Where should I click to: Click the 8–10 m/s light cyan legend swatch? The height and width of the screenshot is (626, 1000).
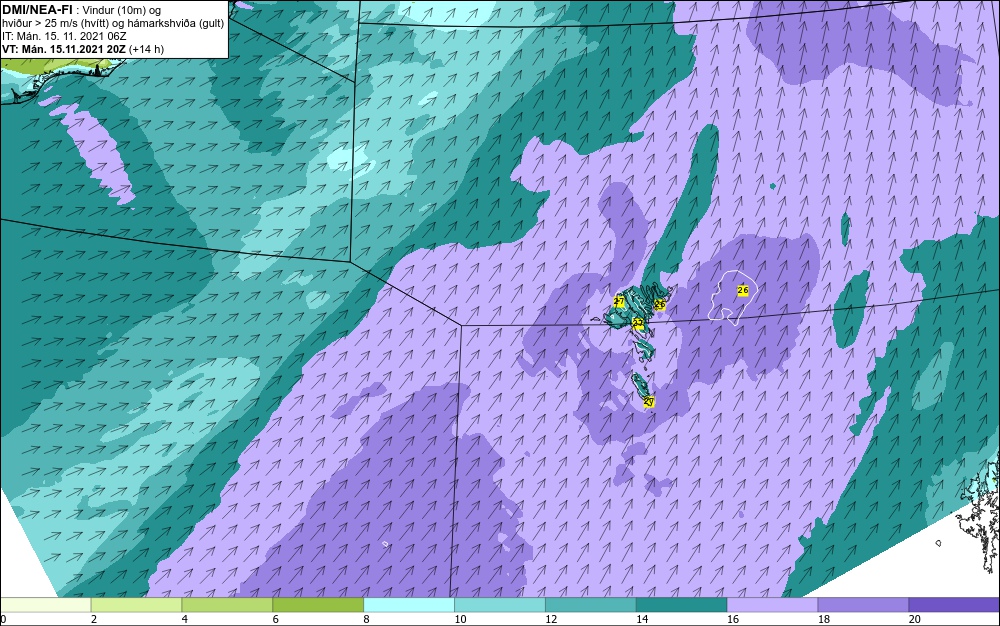[x=409, y=605]
